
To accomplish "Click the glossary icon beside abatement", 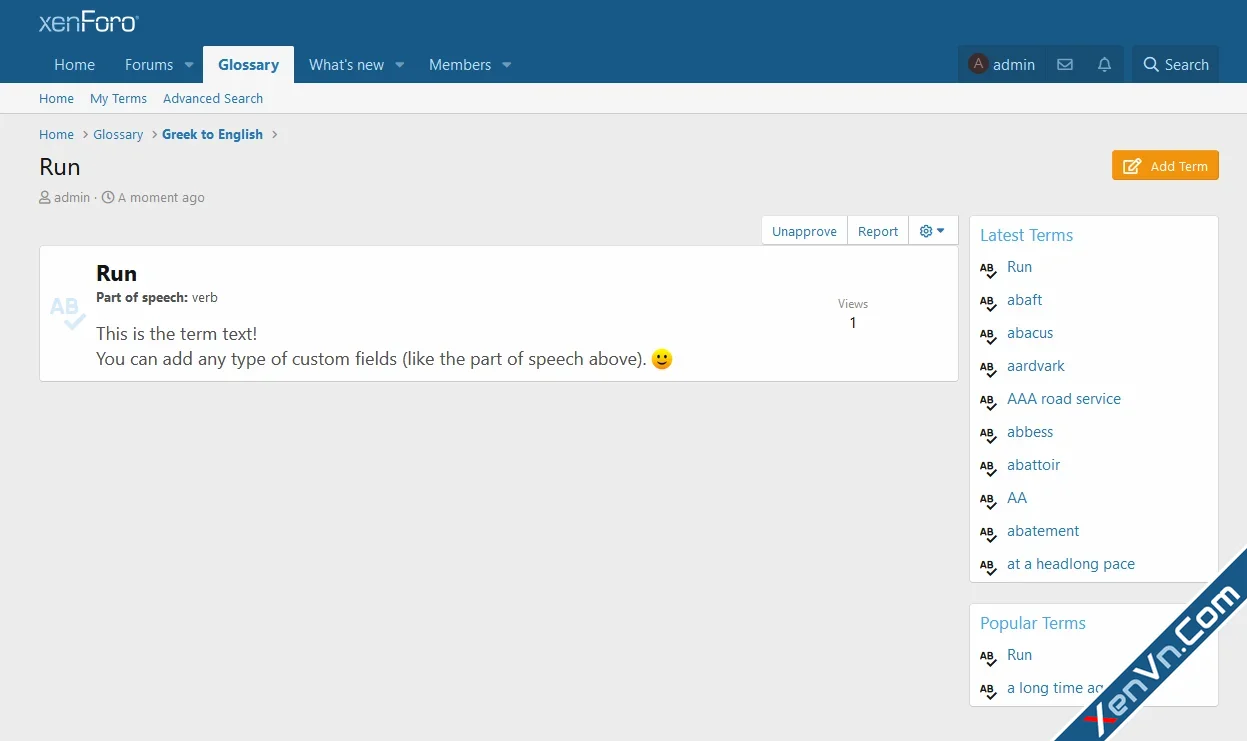I will click(x=988, y=532).
